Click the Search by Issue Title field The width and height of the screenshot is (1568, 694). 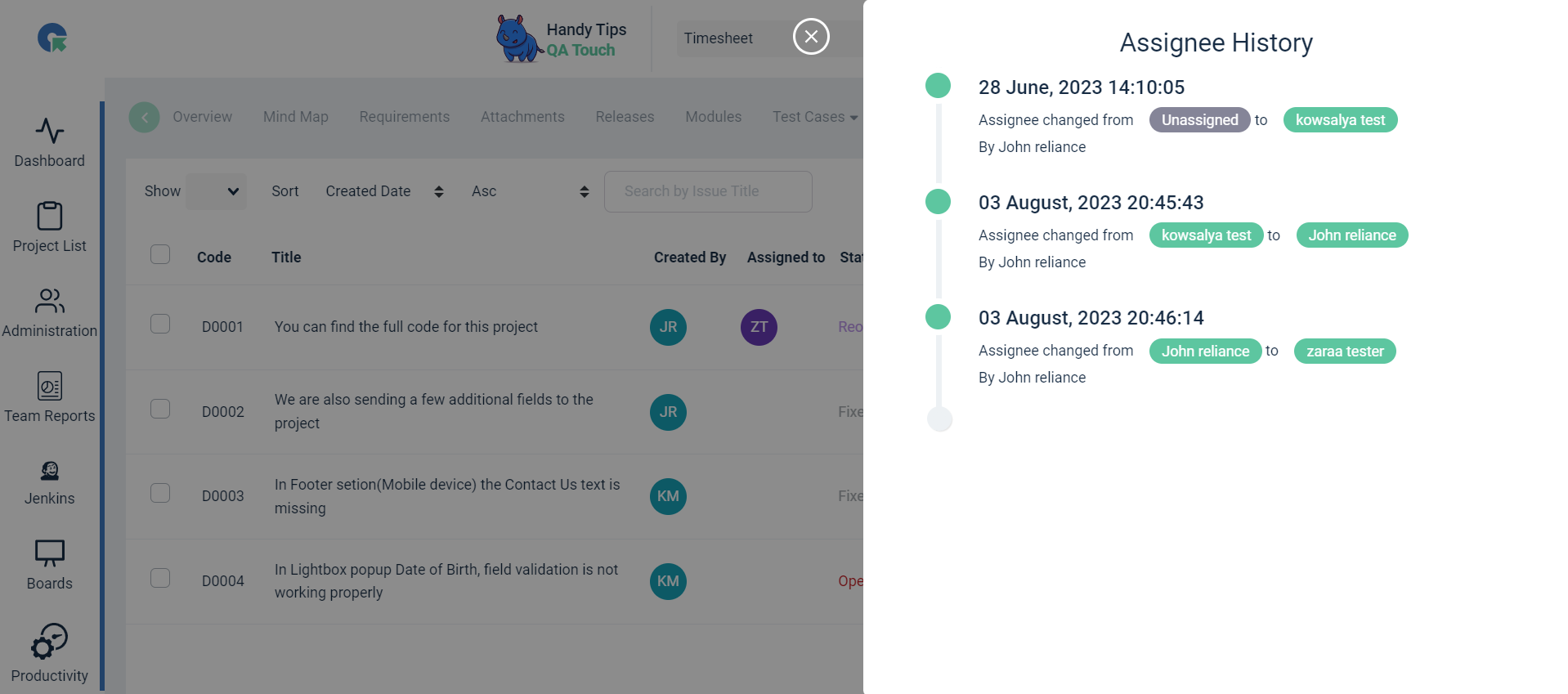(x=708, y=191)
